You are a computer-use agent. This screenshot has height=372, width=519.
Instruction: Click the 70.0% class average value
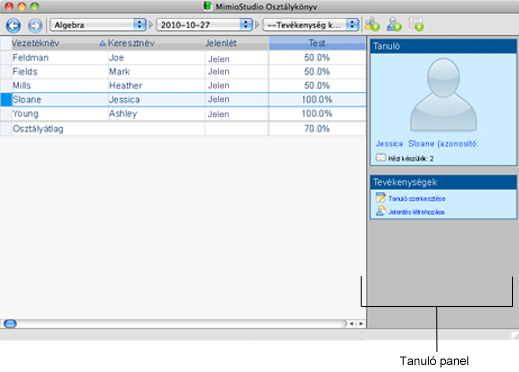click(317, 129)
